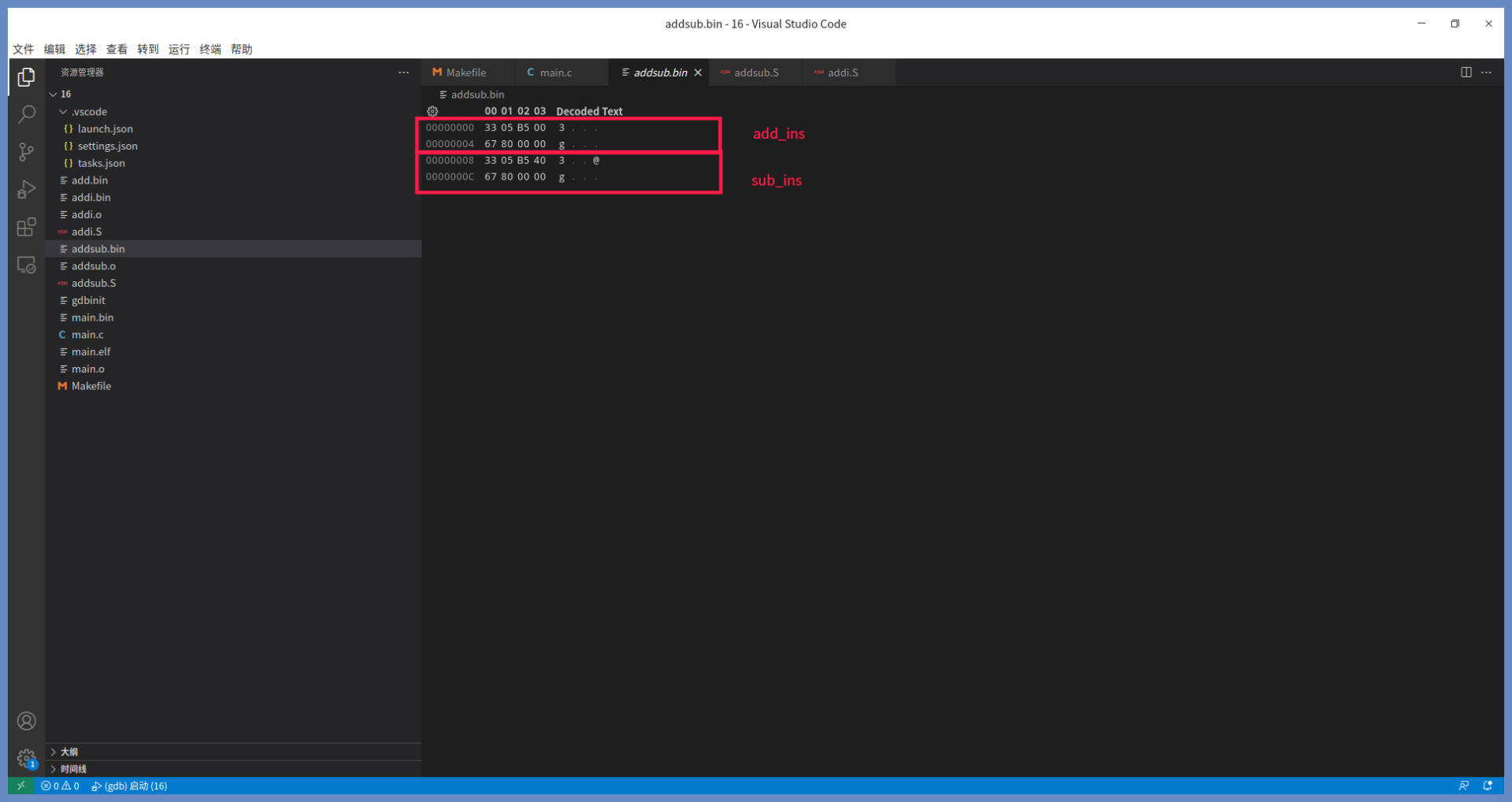Close the addsub.bin editor tab

tap(698, 72)
